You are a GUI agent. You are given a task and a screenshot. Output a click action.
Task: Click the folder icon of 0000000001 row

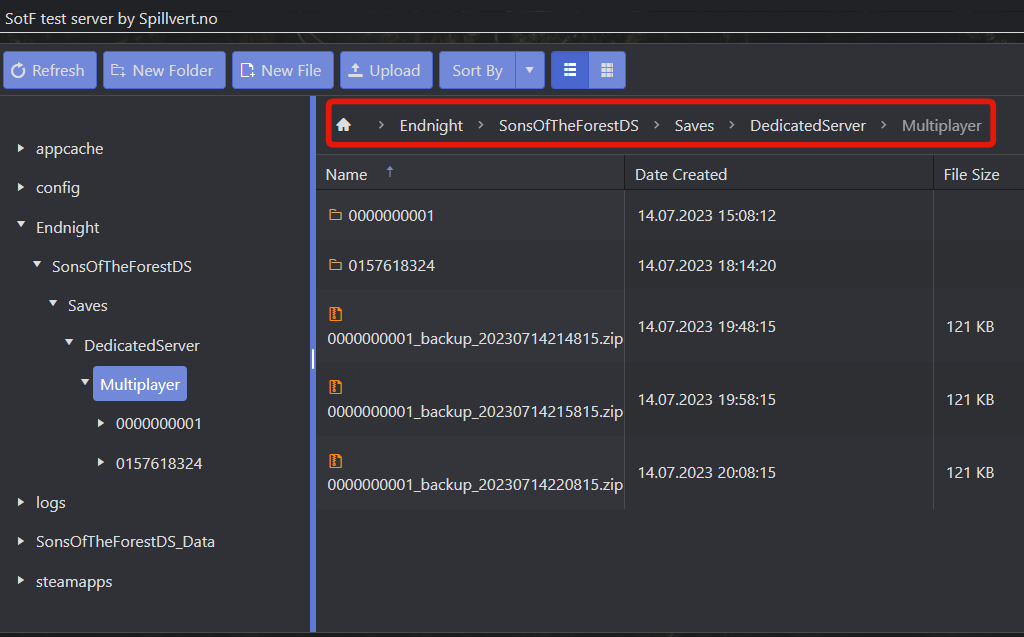(x=336, y=214)
